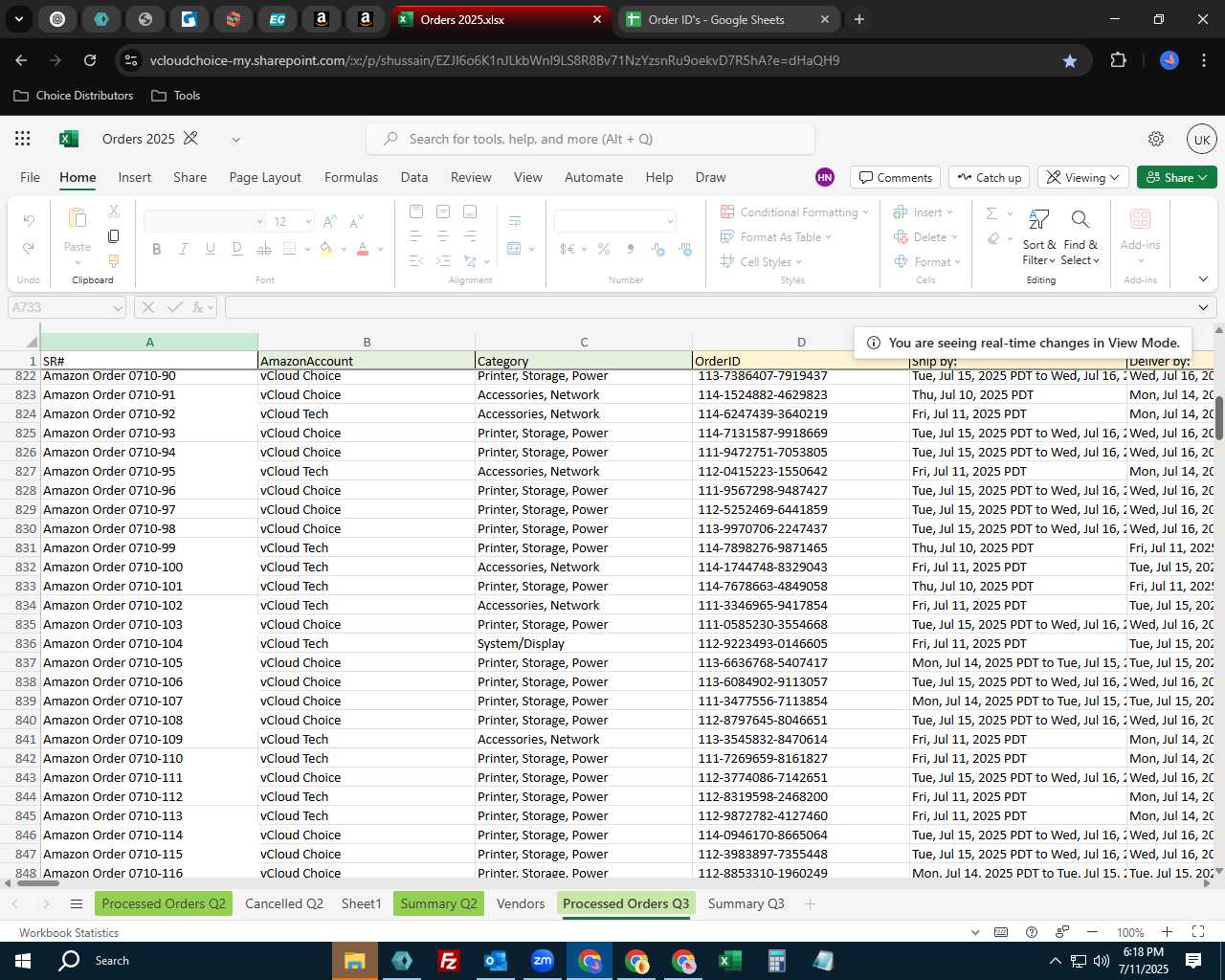The image size is (1225, 980).
Task: Click the Catch up button
Action: 989,178
